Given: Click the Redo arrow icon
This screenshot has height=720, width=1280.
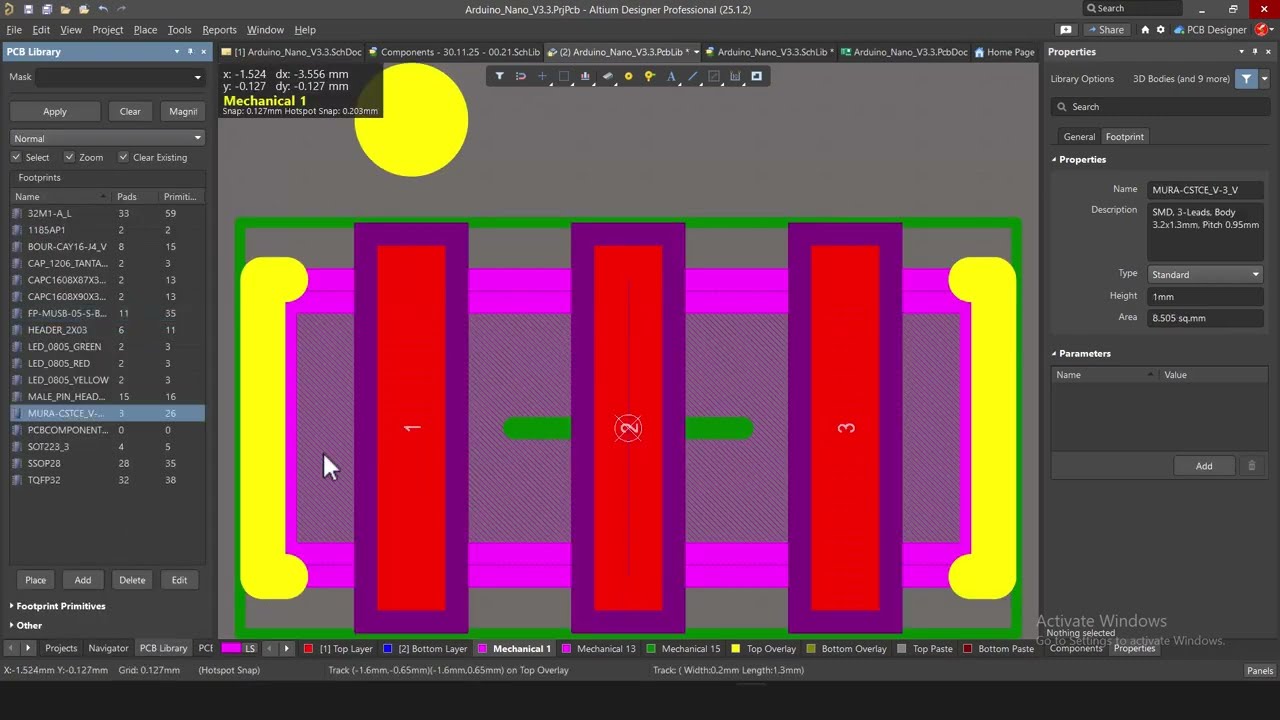Looking at the screenshot, I should point(120,9).
